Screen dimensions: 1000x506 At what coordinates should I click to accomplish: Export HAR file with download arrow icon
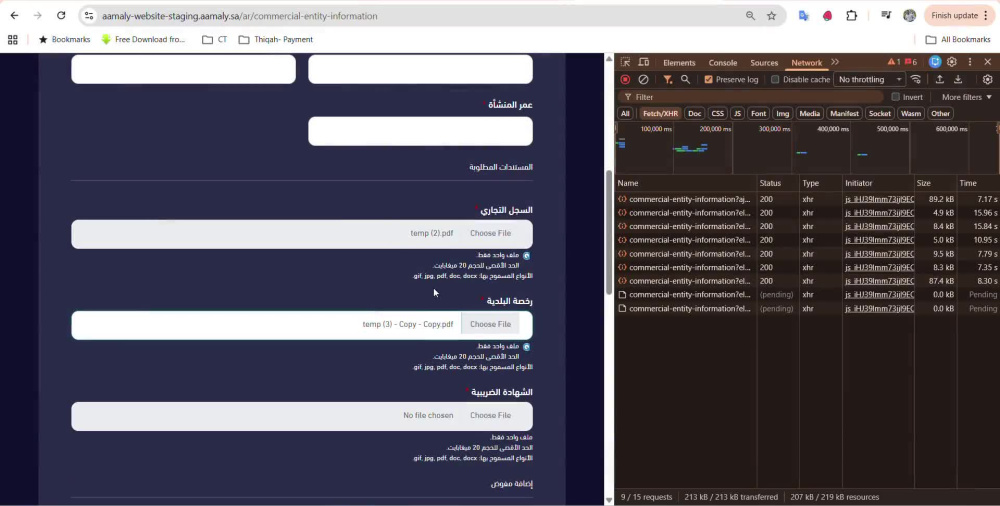coord(958,79)
